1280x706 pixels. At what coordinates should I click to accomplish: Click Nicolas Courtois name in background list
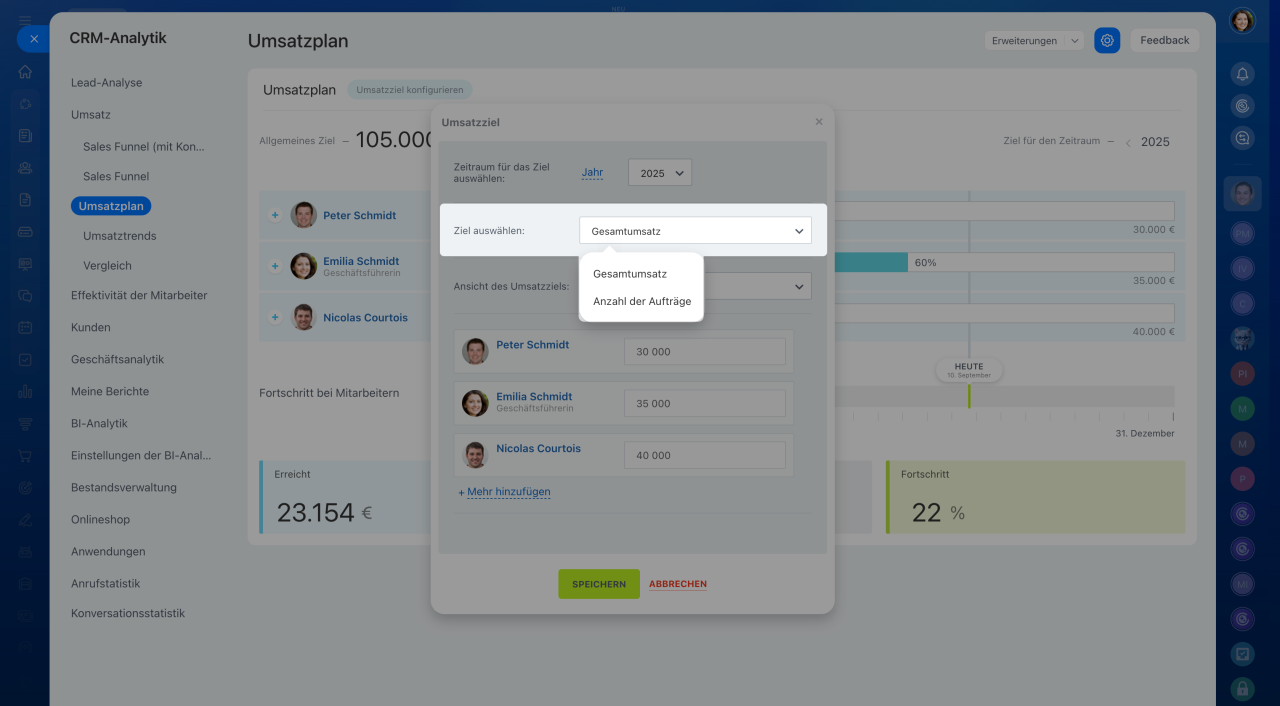tap(365, 318)
